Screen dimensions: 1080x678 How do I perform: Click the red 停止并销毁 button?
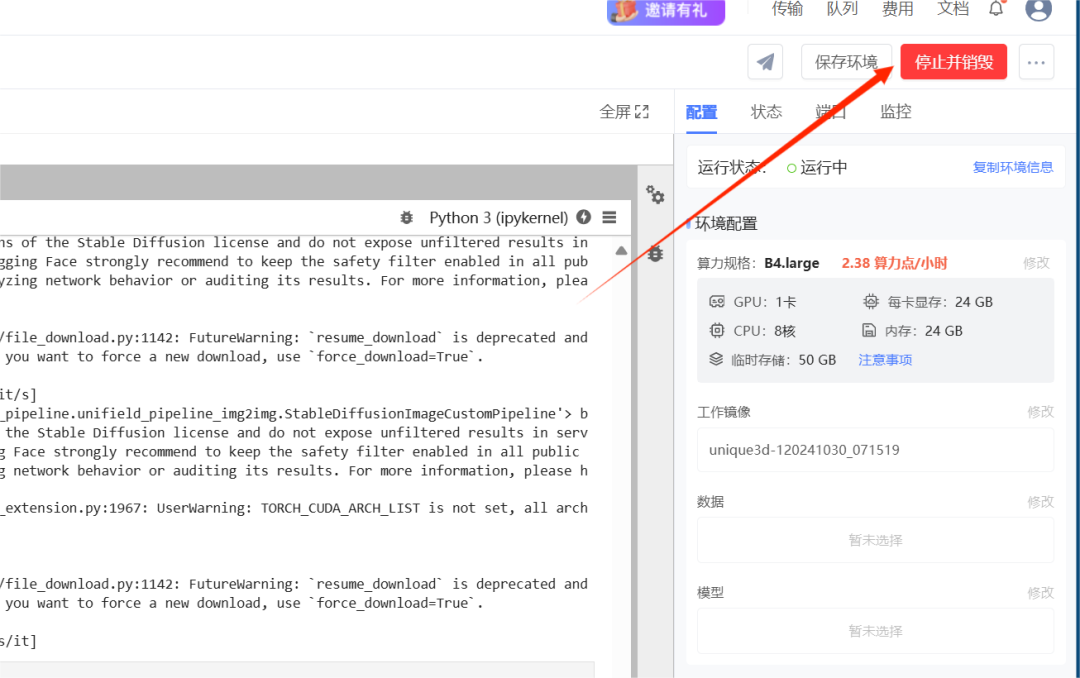coord(953,62)
